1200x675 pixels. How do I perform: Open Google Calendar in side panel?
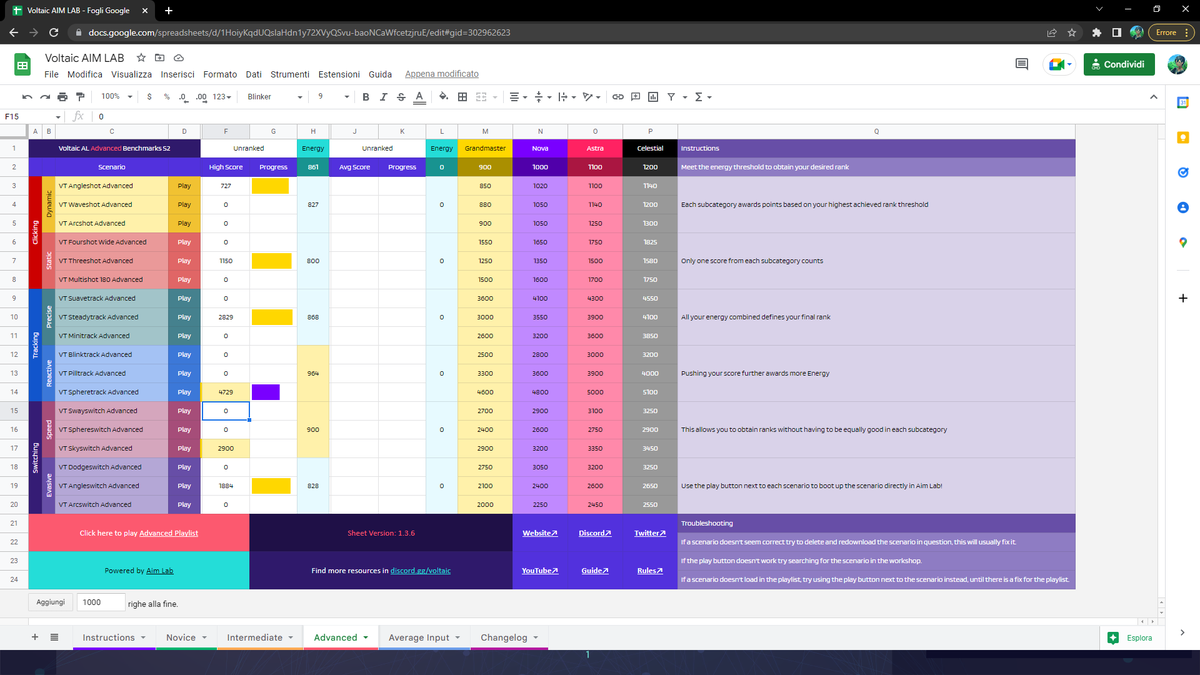1182,102
